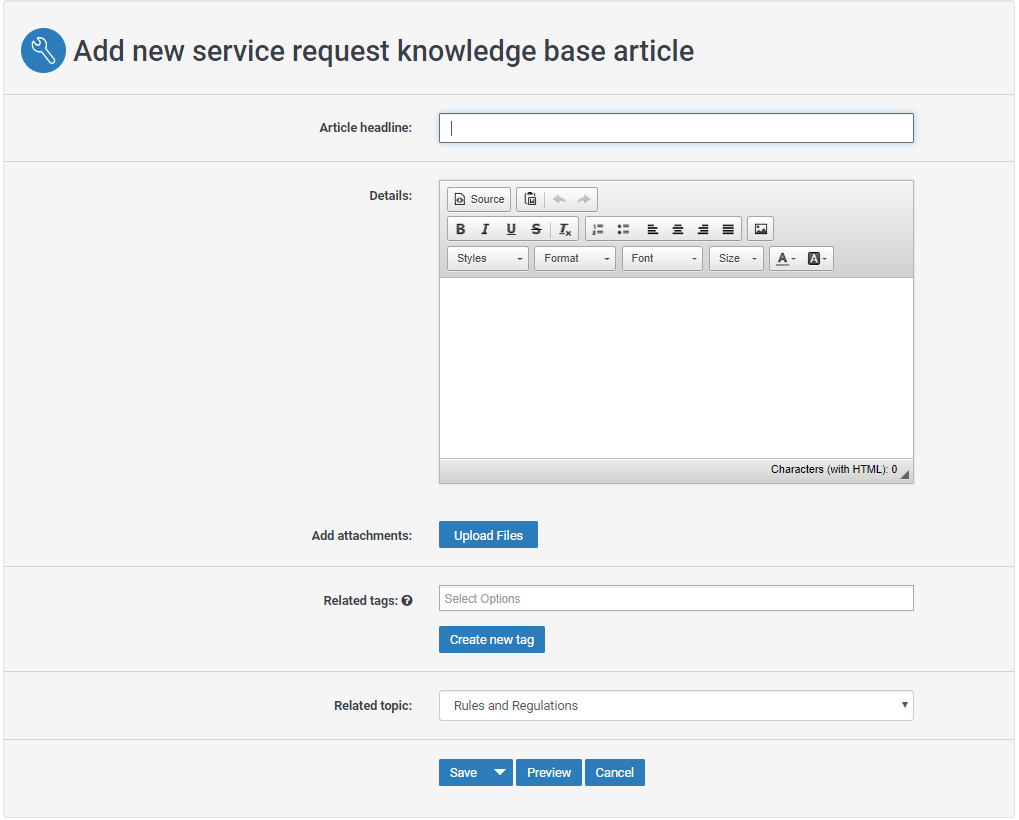The width and height of the screenshot is (1019, 820).
Task: Center align the article text
Action: point(677,229)
